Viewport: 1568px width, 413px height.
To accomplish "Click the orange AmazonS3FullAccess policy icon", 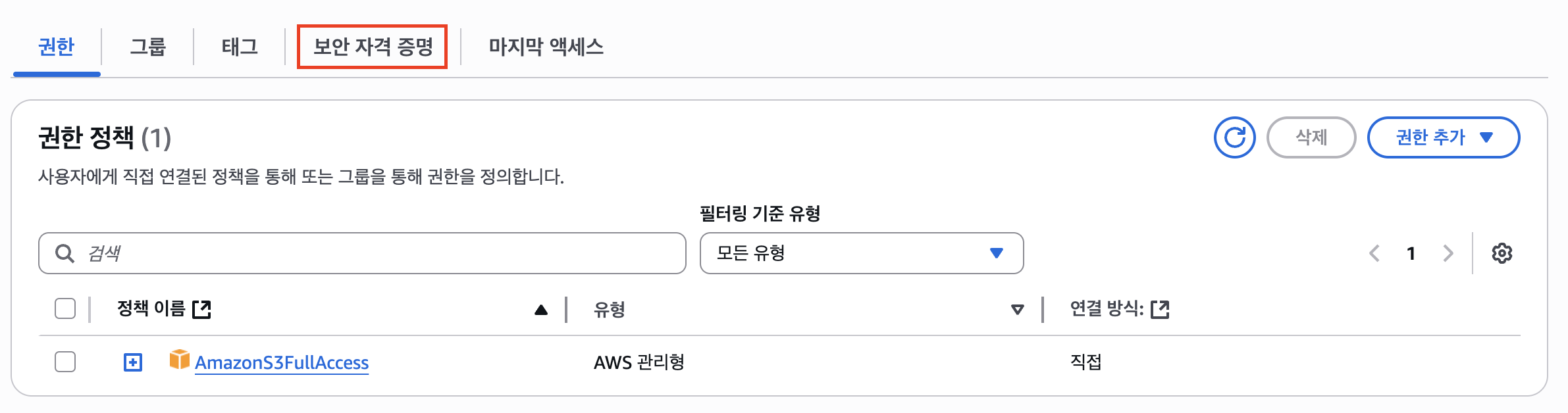I will coord(179,360).
